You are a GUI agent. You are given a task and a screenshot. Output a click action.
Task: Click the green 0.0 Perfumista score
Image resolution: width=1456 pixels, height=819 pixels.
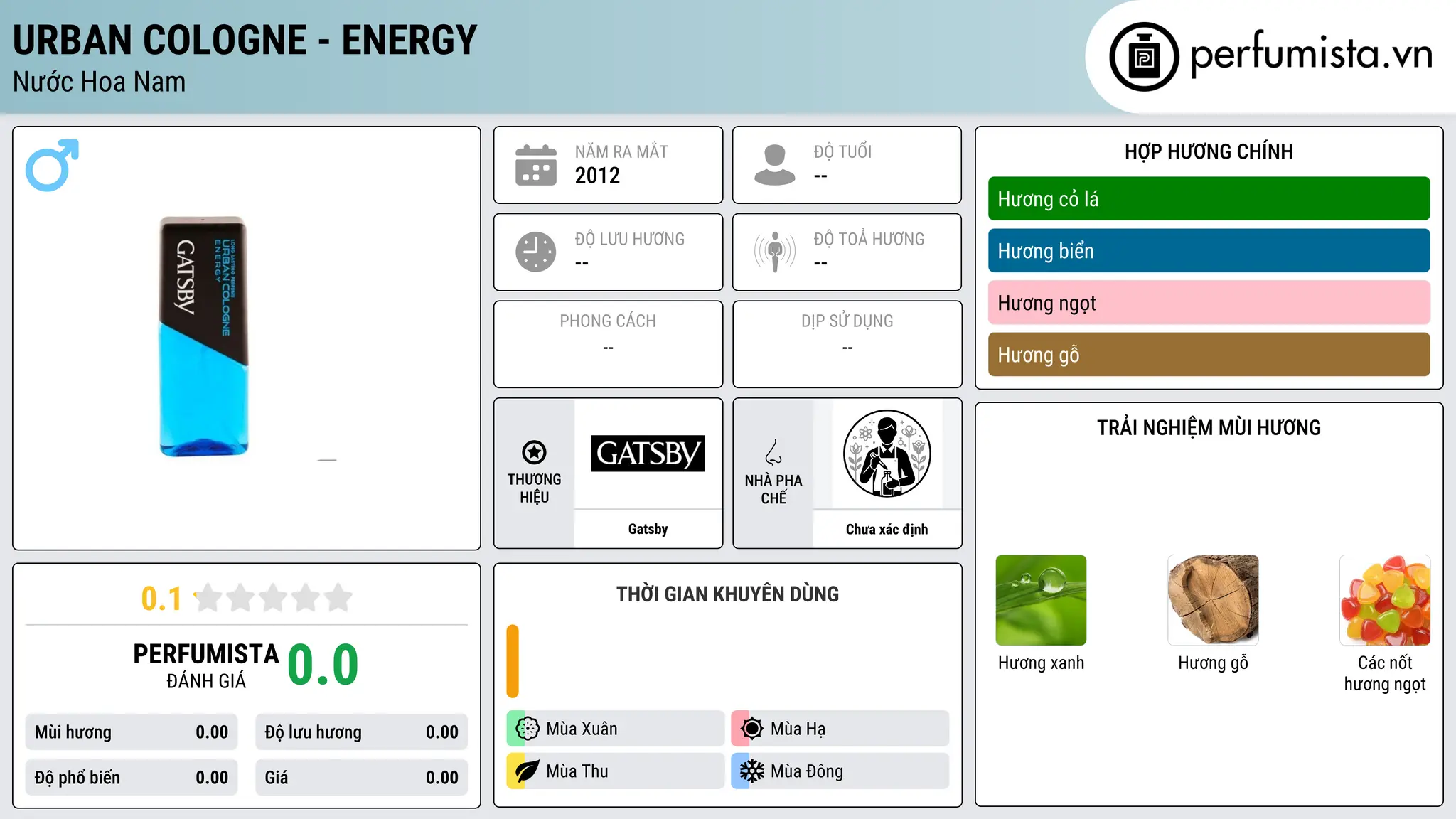[323, 664]
